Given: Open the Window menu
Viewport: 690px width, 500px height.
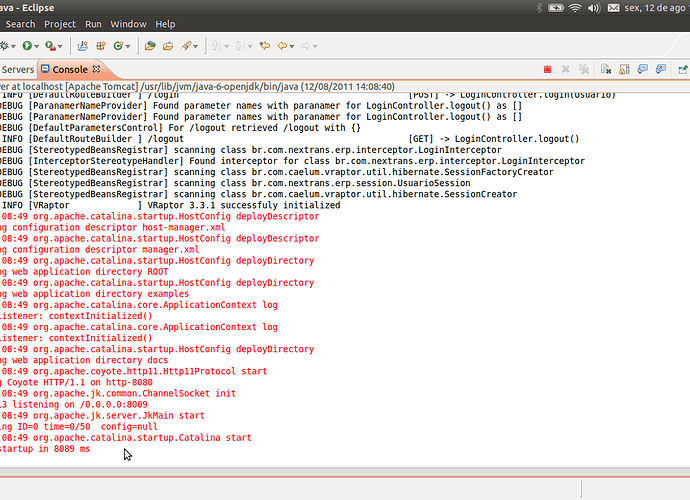Looking at the screenshot, I should coord(128,24).
